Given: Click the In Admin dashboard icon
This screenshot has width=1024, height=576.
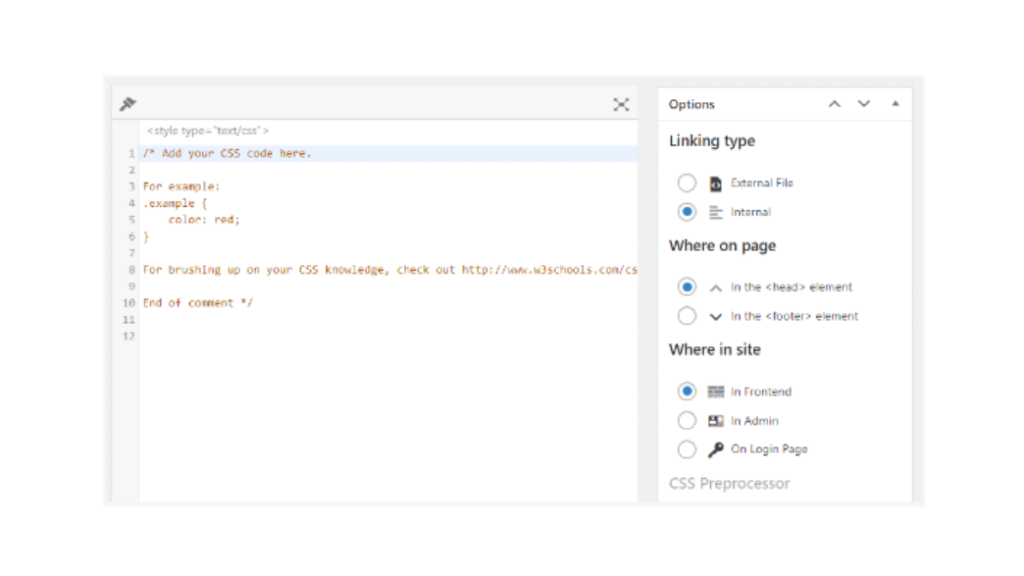Looking at the screenshot, I should click(716, 421).
